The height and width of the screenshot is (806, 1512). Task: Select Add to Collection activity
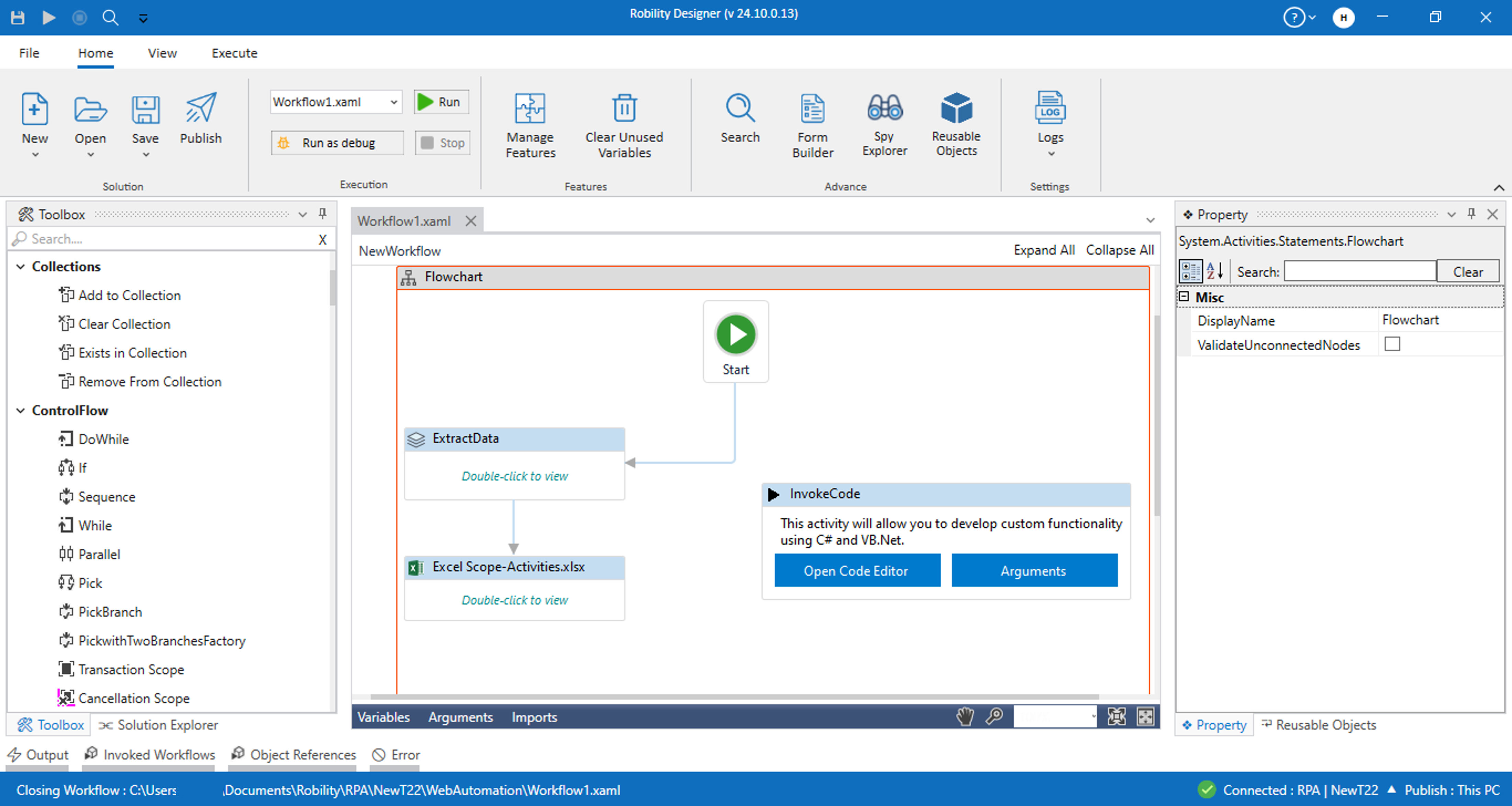pos(120,295)
